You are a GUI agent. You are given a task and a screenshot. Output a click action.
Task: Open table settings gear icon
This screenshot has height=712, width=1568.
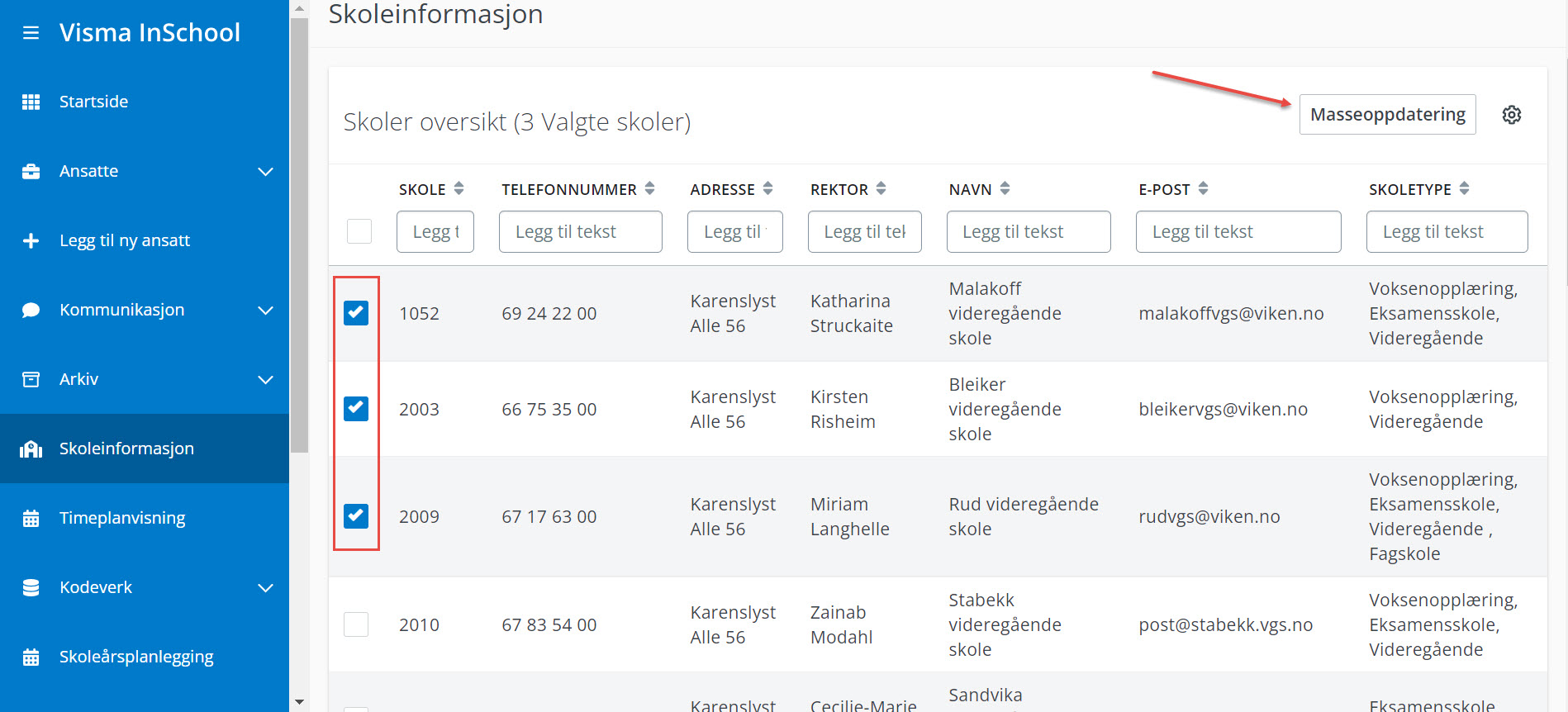(x=1511, y=115)
